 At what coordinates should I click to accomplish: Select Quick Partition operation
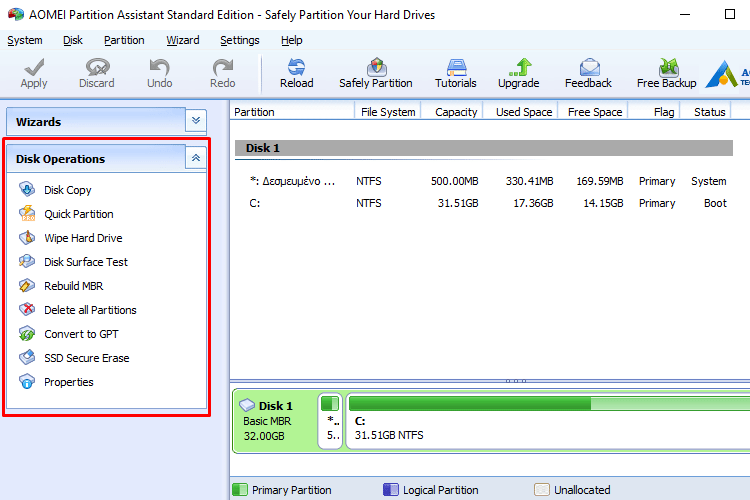pos(79,214)
